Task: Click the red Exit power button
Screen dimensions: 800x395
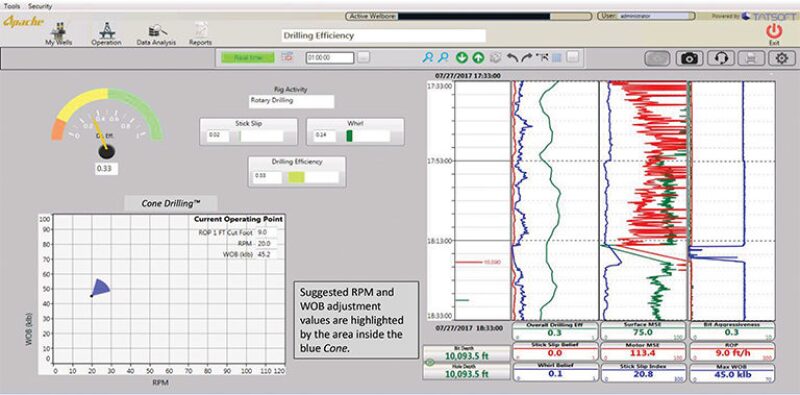Action: (774, 32)
